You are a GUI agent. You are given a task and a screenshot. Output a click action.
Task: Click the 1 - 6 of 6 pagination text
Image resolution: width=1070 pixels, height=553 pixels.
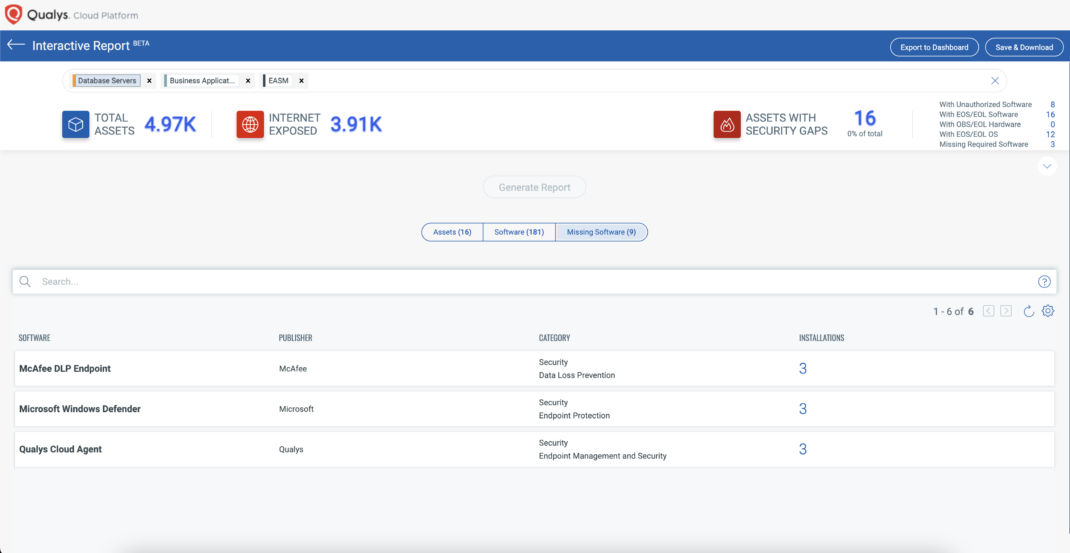click(x=953, y=311)
